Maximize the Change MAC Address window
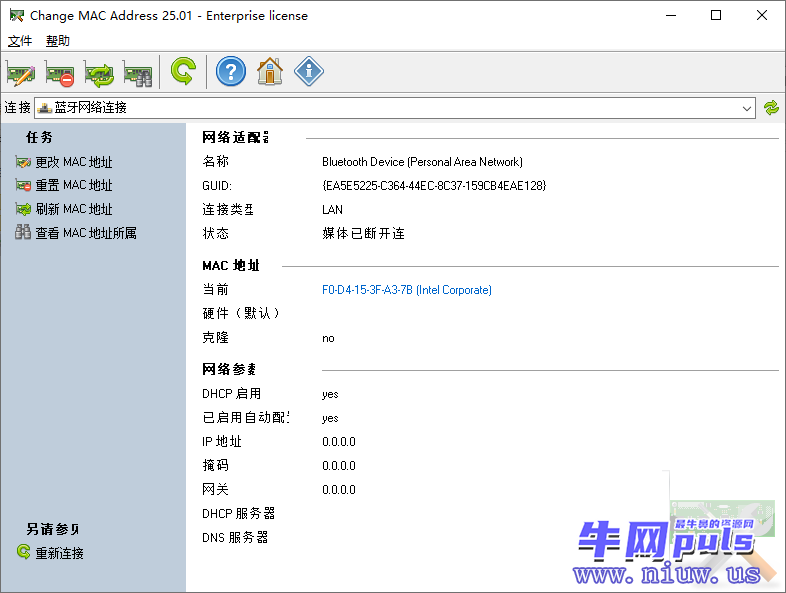 716,16
